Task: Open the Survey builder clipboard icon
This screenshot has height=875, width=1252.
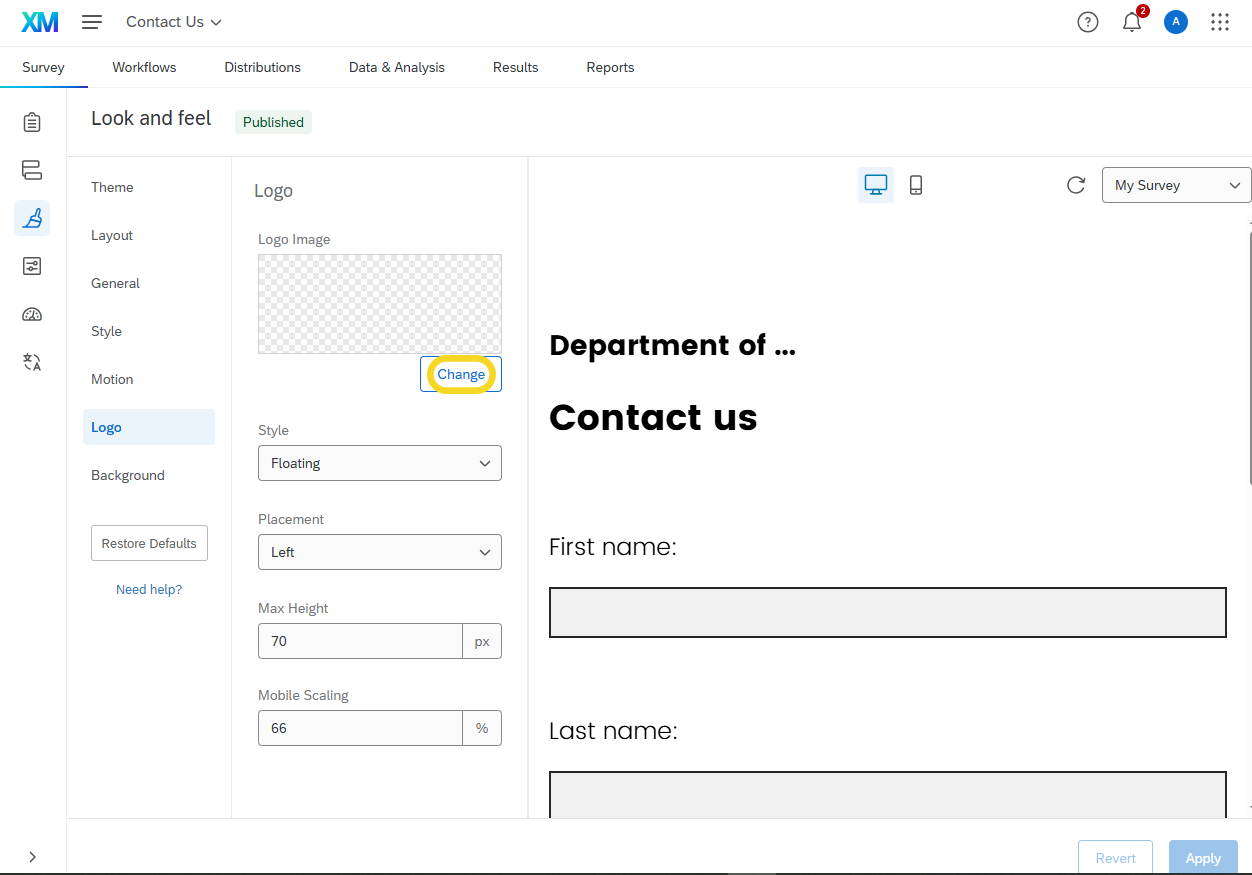Action: point(32,122)
